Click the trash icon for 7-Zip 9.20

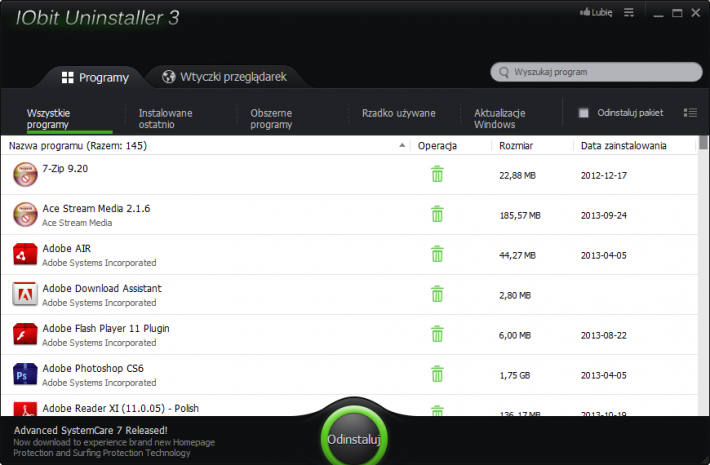tap(437, 174)
